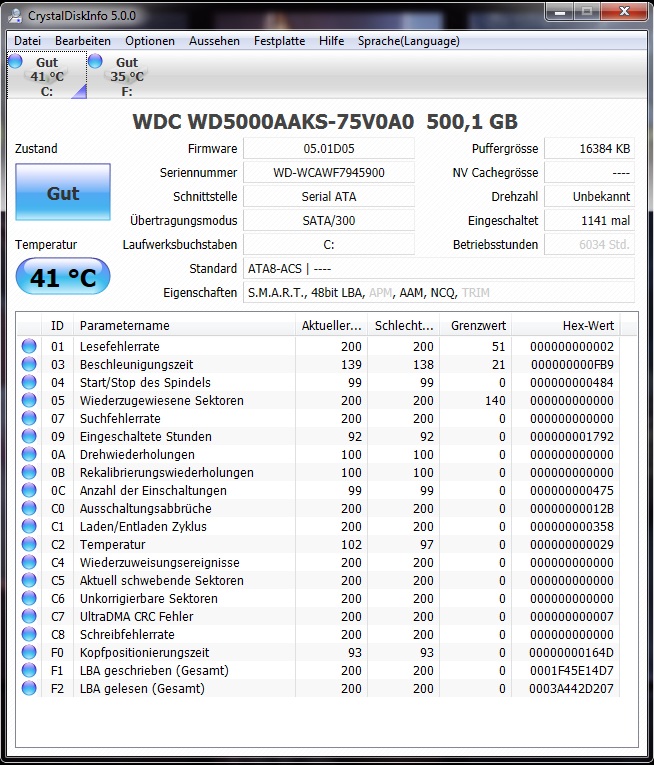Click the Drehzahl value Unbekannt
The height and width of the screenshot is (765, 654).
pyautogui.click(x=590, y=196)
